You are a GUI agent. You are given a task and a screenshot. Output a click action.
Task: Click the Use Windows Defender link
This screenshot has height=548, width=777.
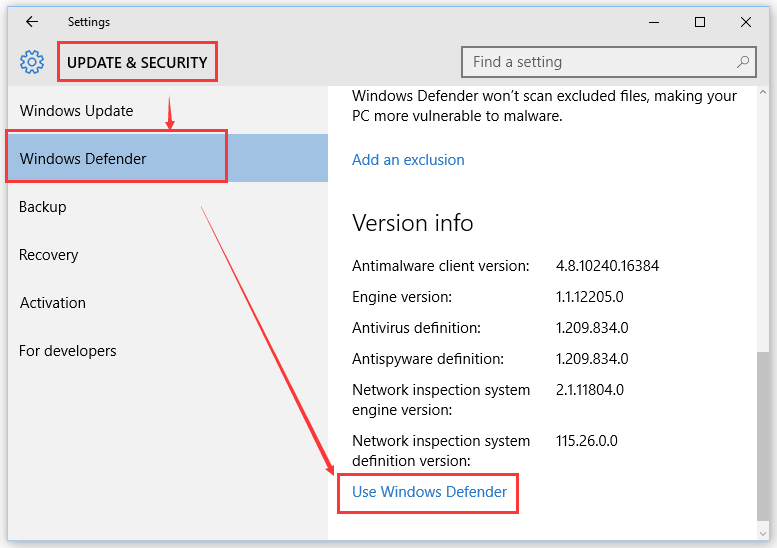429,492
